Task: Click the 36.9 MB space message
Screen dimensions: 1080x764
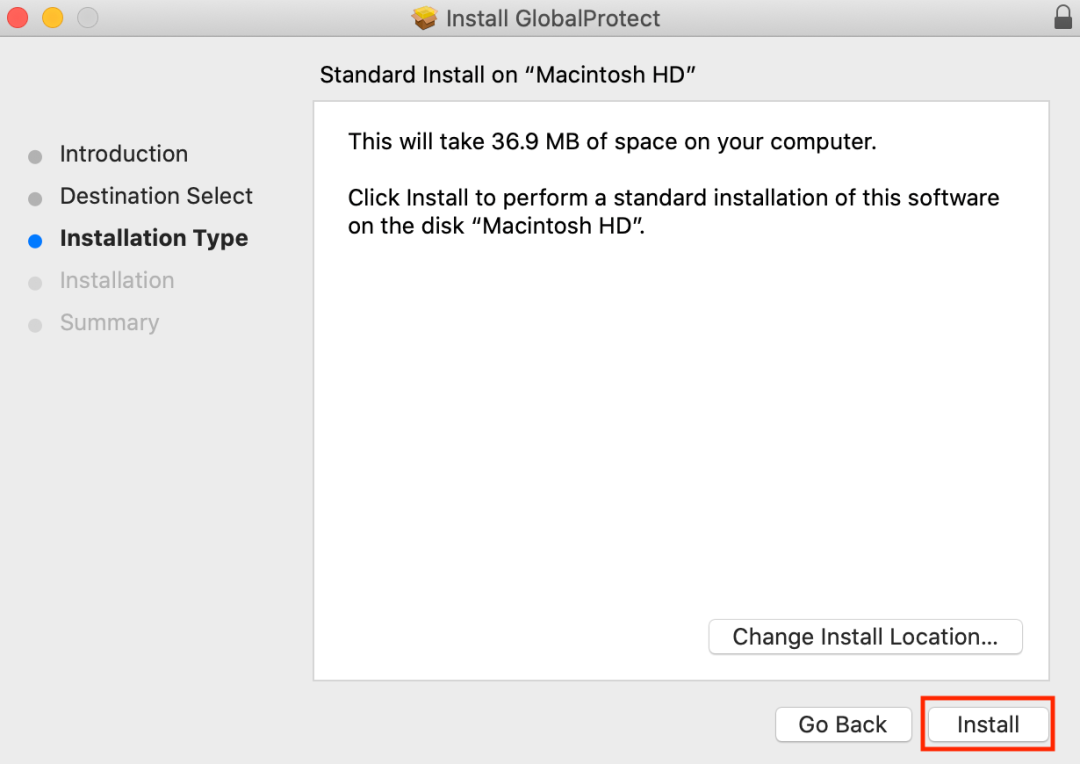Action: pyautogui.click(x=612, y=141)
